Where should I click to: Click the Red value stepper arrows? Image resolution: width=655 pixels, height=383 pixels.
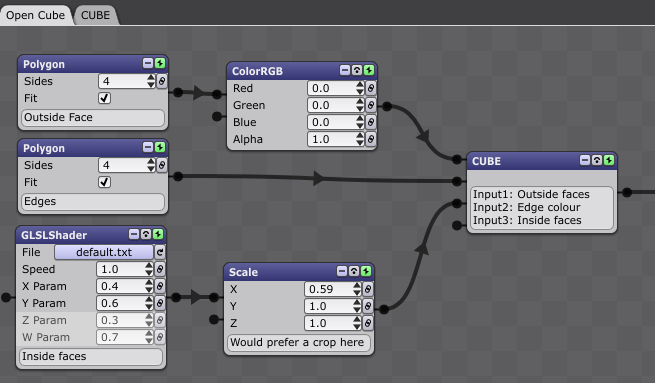pyautogui.click(x=360, y=88)
